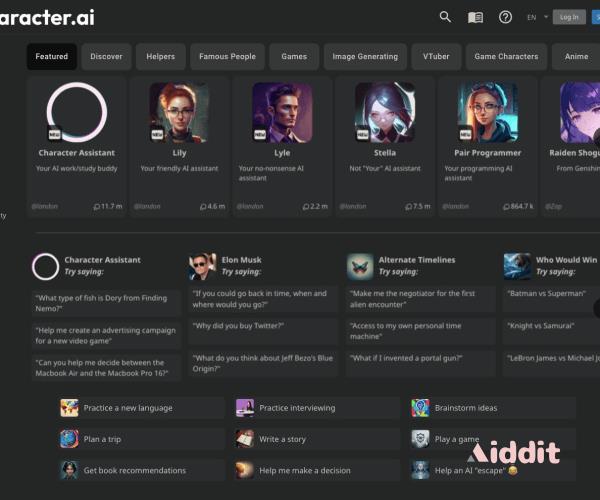Open Lyle's avatar card
Image resolution: width=600 pixels, height=500 pixels.
pyautogui.click(x=282, y=112)
